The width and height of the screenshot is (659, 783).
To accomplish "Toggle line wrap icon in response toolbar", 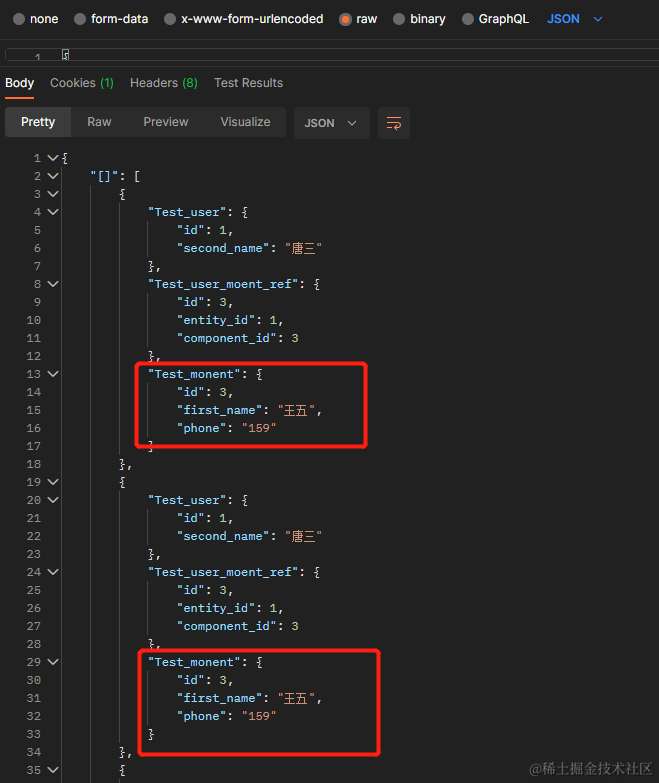I will [x=394, y=123].
